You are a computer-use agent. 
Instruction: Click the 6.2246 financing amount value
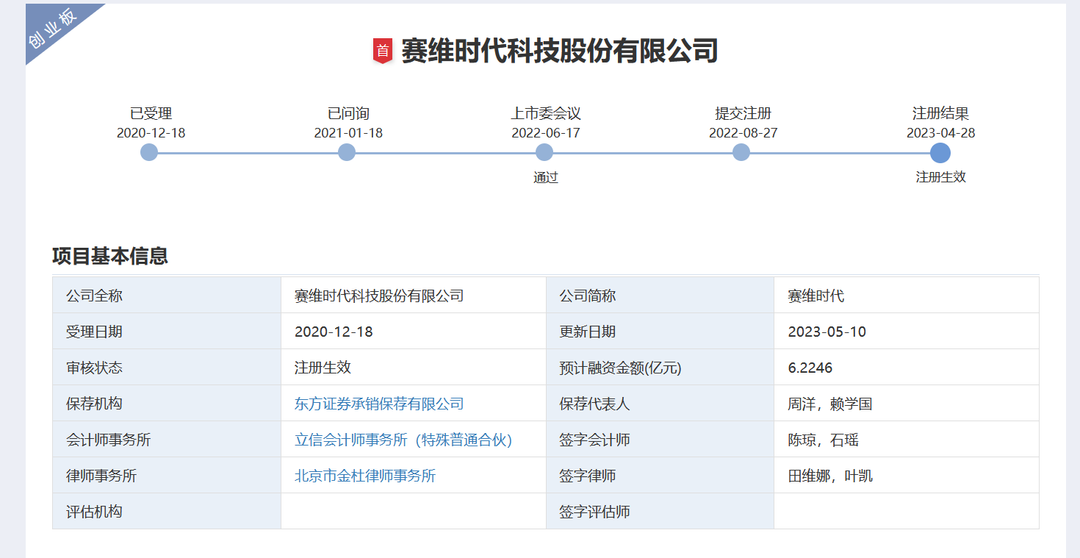(810, 368)
